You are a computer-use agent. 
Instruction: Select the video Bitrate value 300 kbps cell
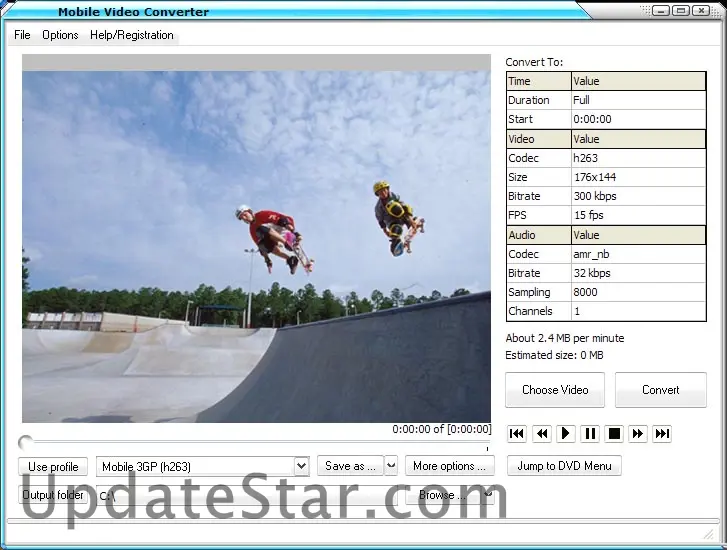click(x=638, y=196)
